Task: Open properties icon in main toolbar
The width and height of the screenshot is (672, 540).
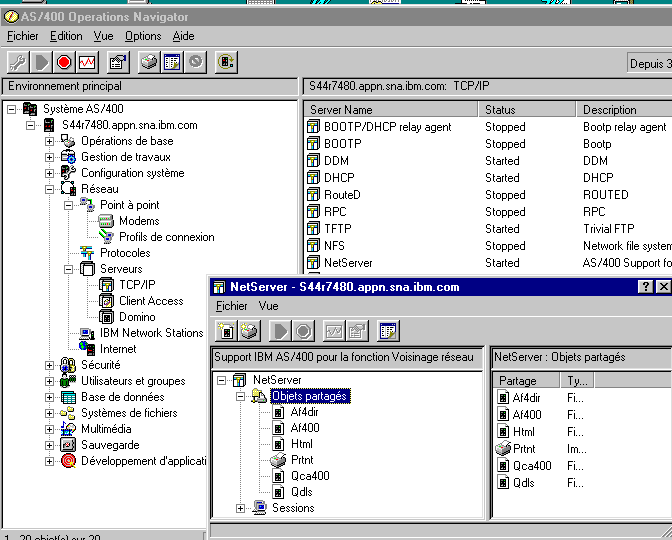Action: click(118, 63)
